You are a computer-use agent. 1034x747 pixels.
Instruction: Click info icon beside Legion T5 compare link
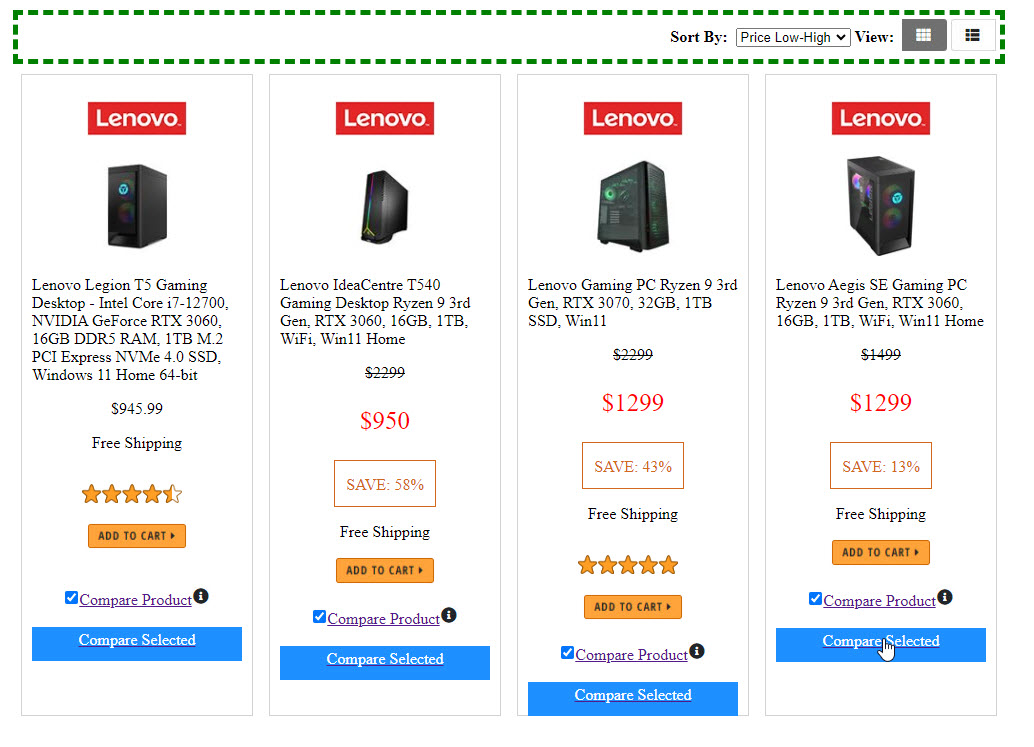click(201, 596)
